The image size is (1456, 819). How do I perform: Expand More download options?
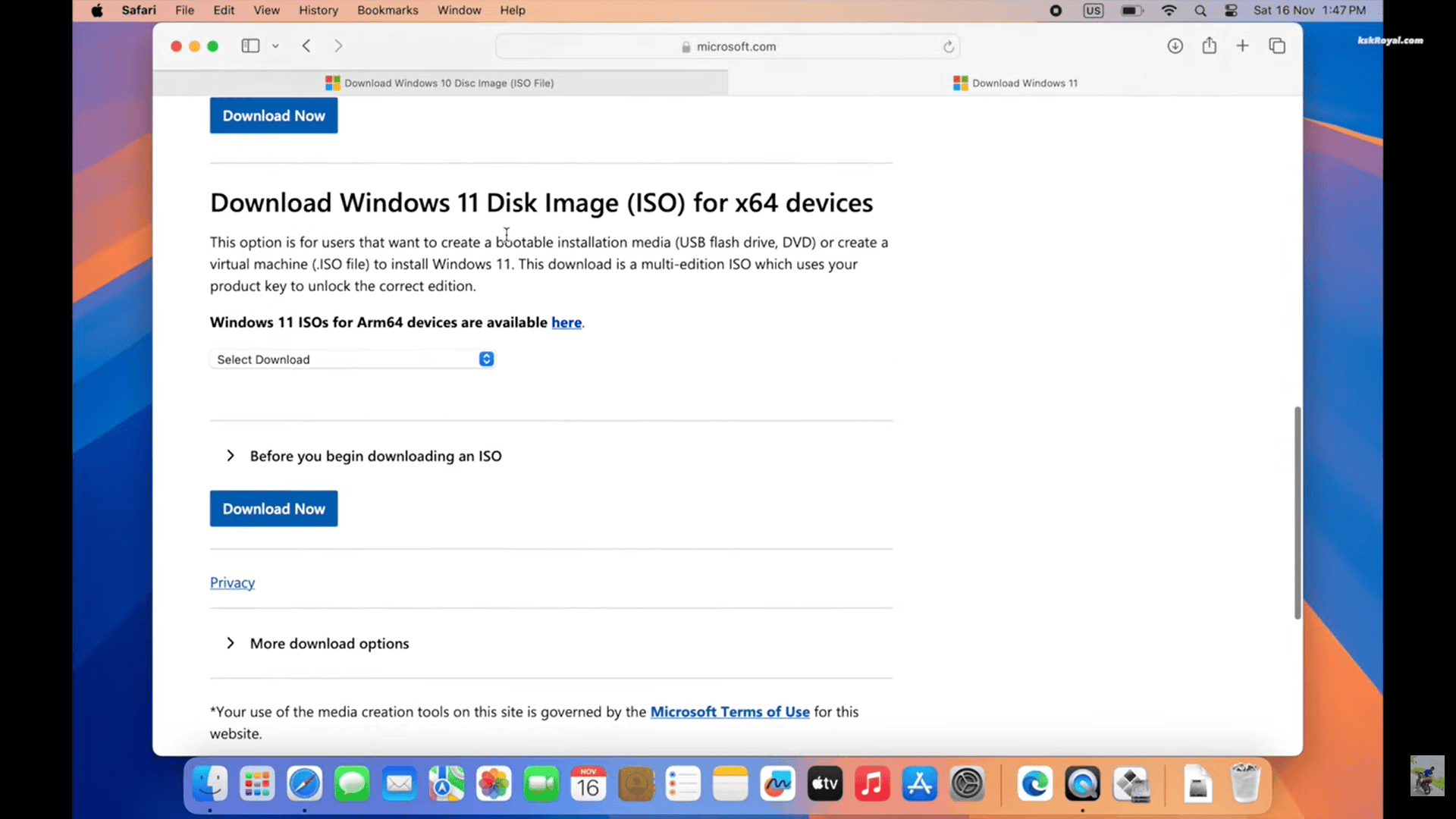pyautogui.click(x=318, y=643)
